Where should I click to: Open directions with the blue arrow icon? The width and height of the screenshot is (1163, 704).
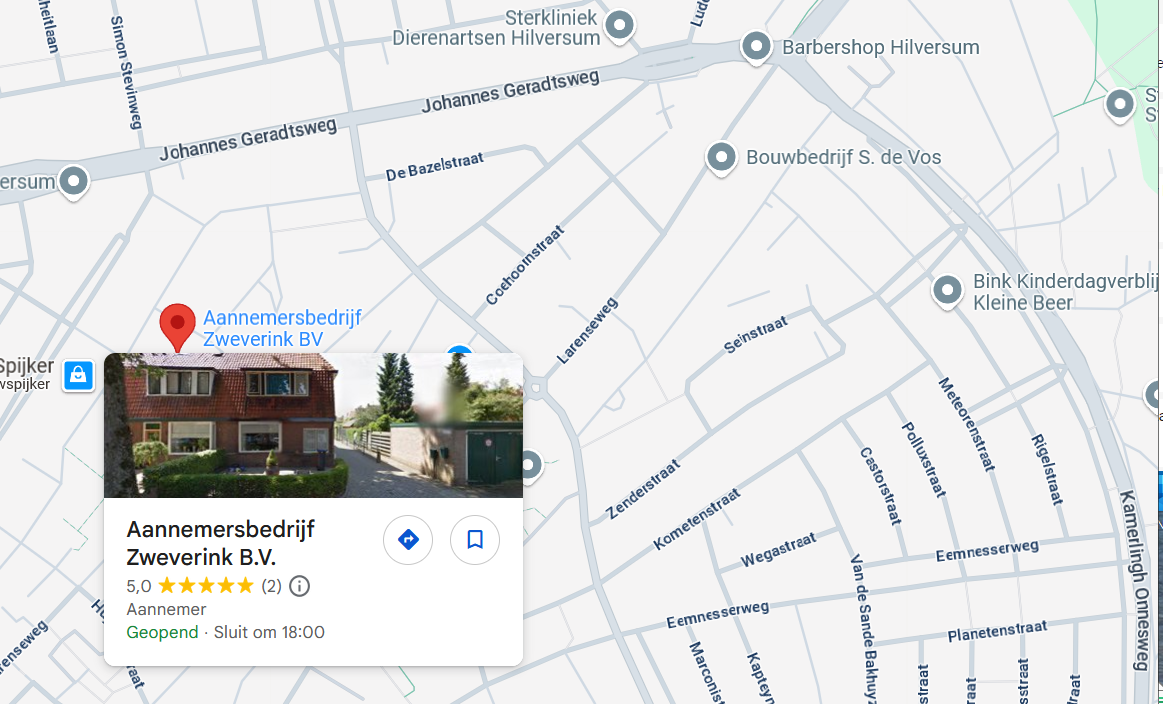[408, 539]
